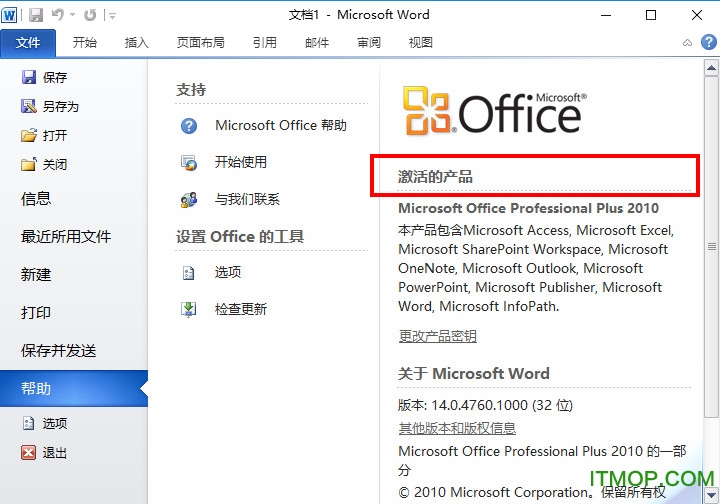Click the Office logo image
This screenshot has height=504, width=720.
coord(494,111)
